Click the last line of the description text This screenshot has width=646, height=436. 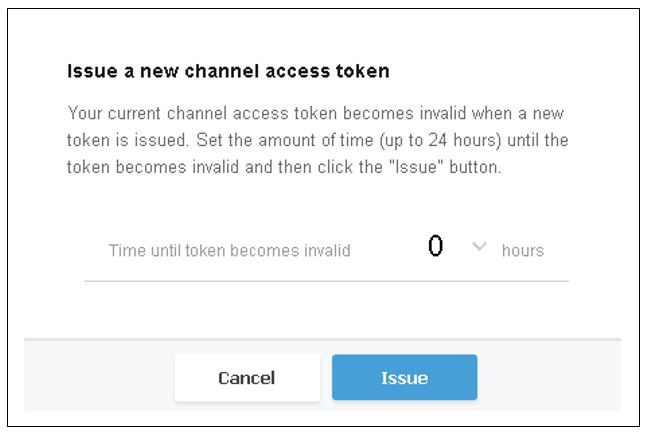tap(284, 168)
